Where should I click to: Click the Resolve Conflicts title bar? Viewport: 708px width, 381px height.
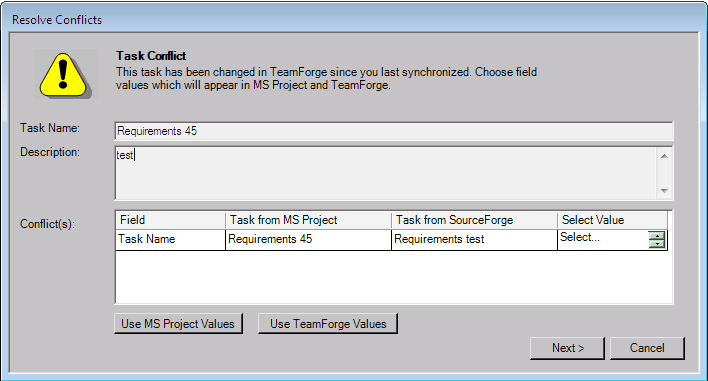[354, 19]
